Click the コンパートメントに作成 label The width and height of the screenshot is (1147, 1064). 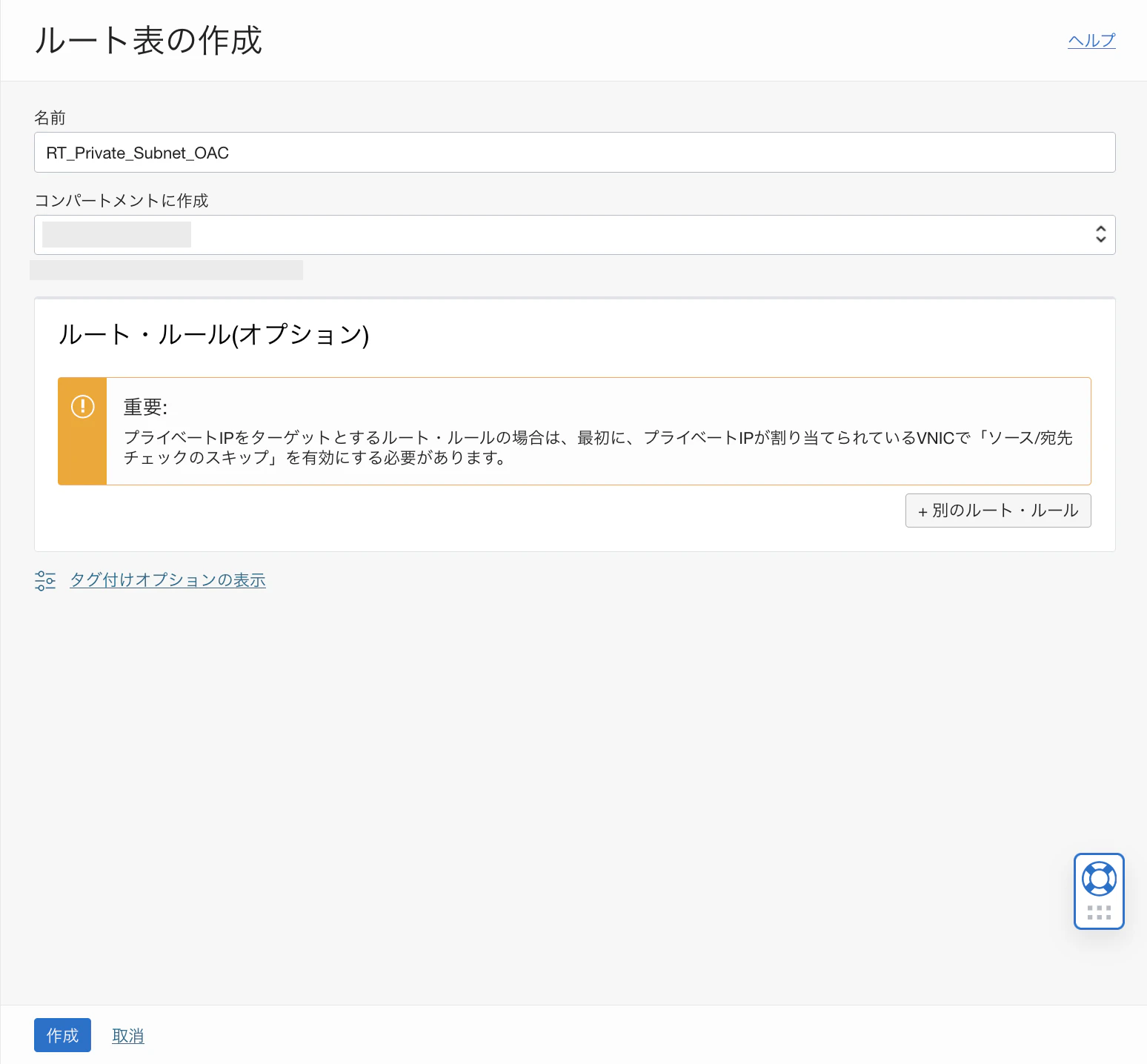click(x=122, y=201)
